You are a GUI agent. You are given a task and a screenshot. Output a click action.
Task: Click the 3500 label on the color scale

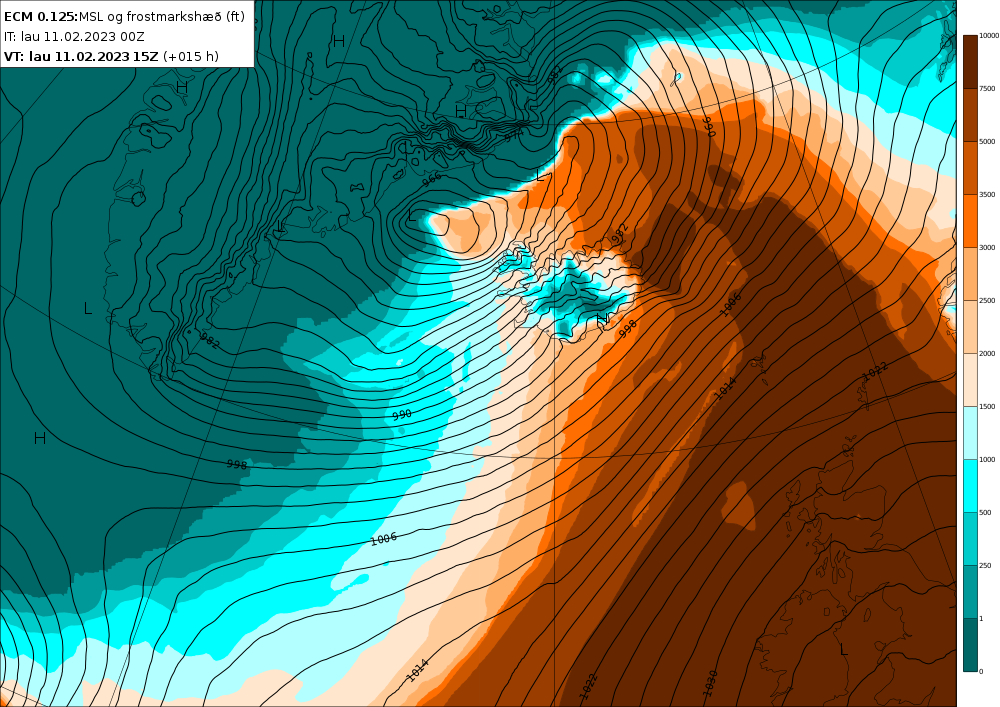click(987, 194)
